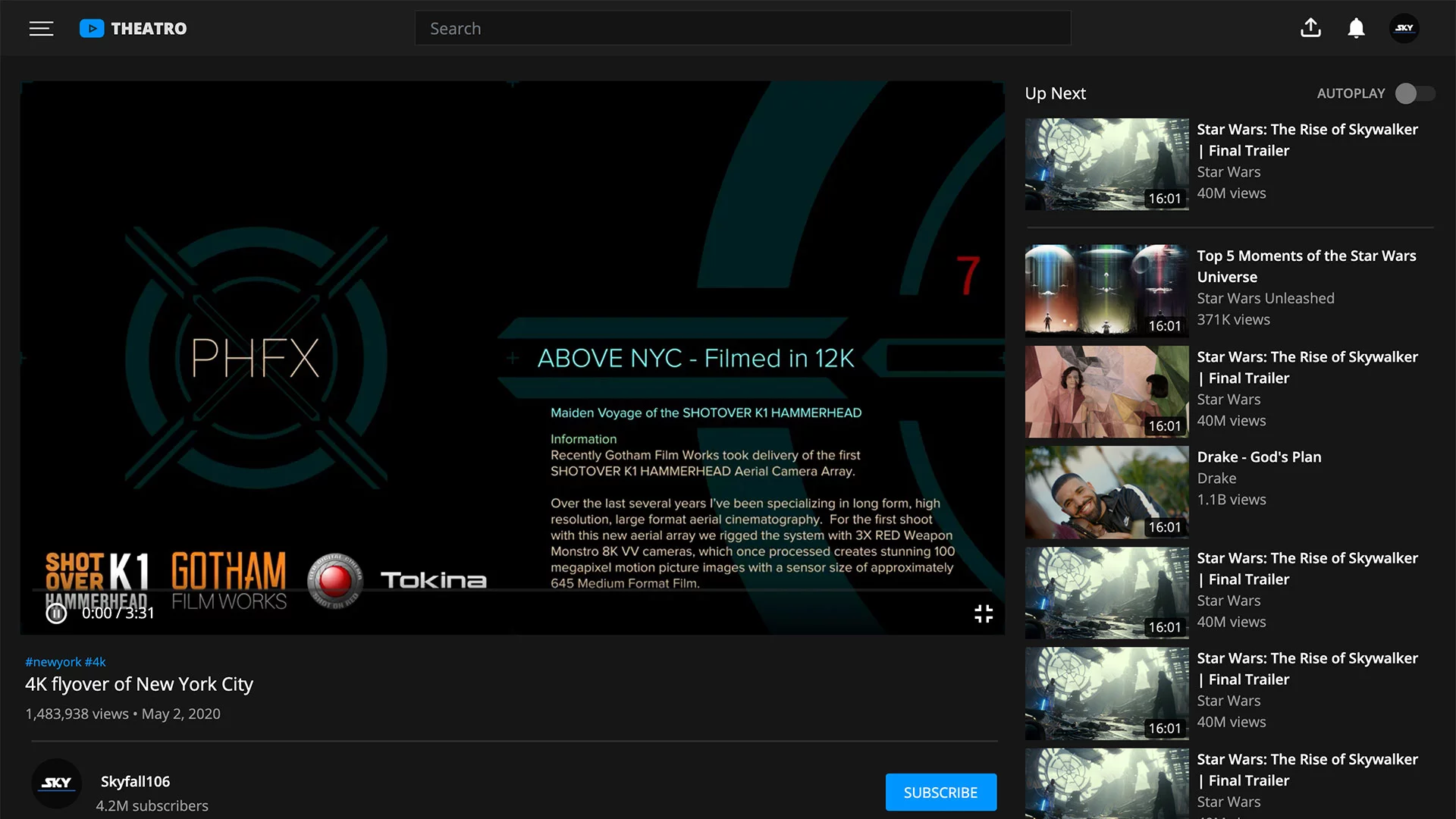The width and height of the screenshot is (1456, 819).
Task: Open the #4k hashtag link
Action: tap(96, 662)
